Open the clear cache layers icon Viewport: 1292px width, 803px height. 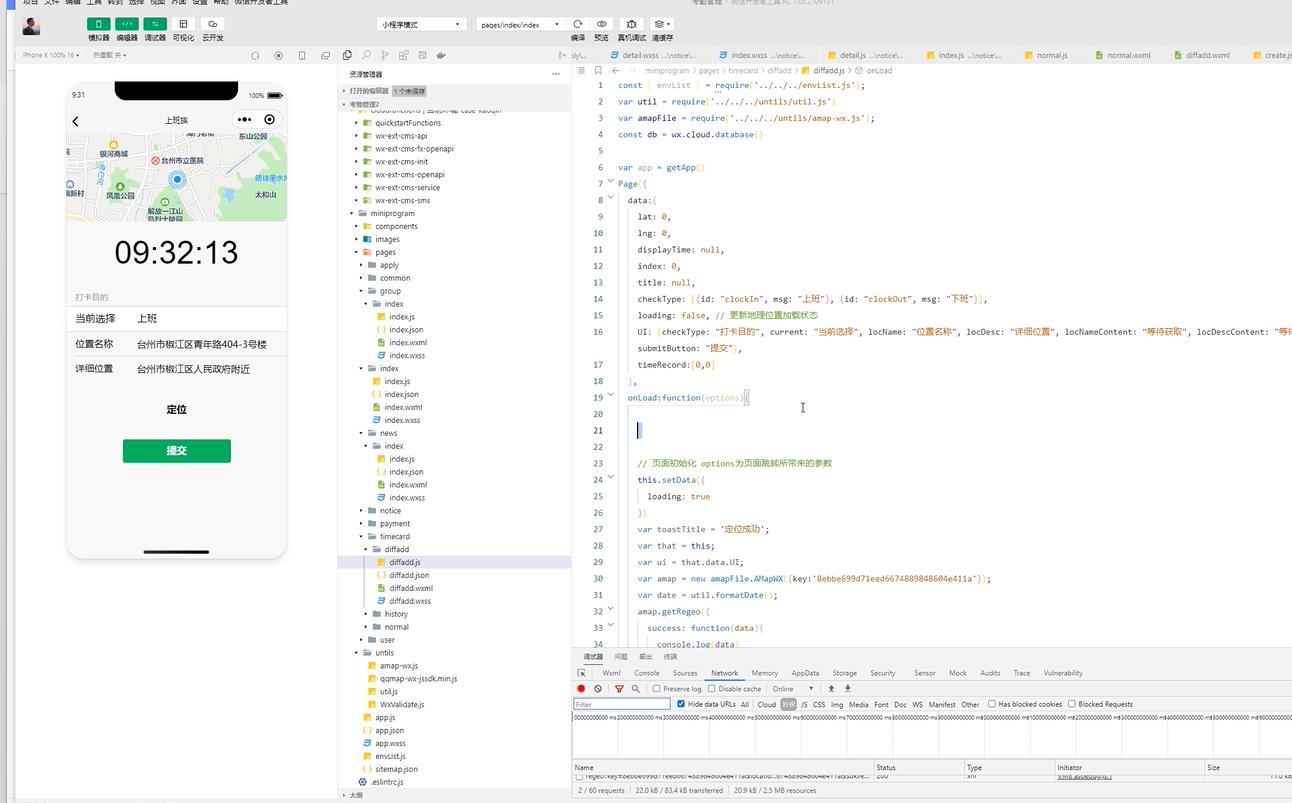661,24
